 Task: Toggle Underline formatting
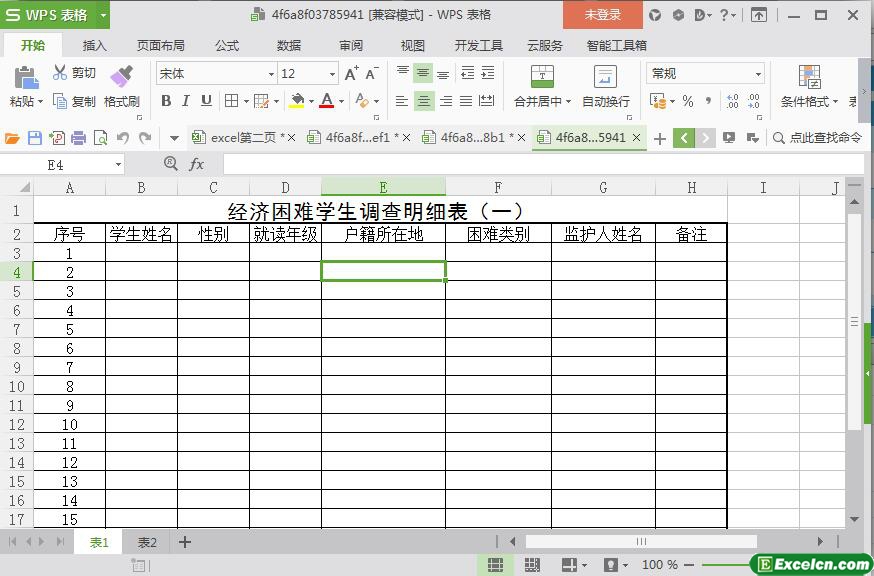tap(206, 101)
